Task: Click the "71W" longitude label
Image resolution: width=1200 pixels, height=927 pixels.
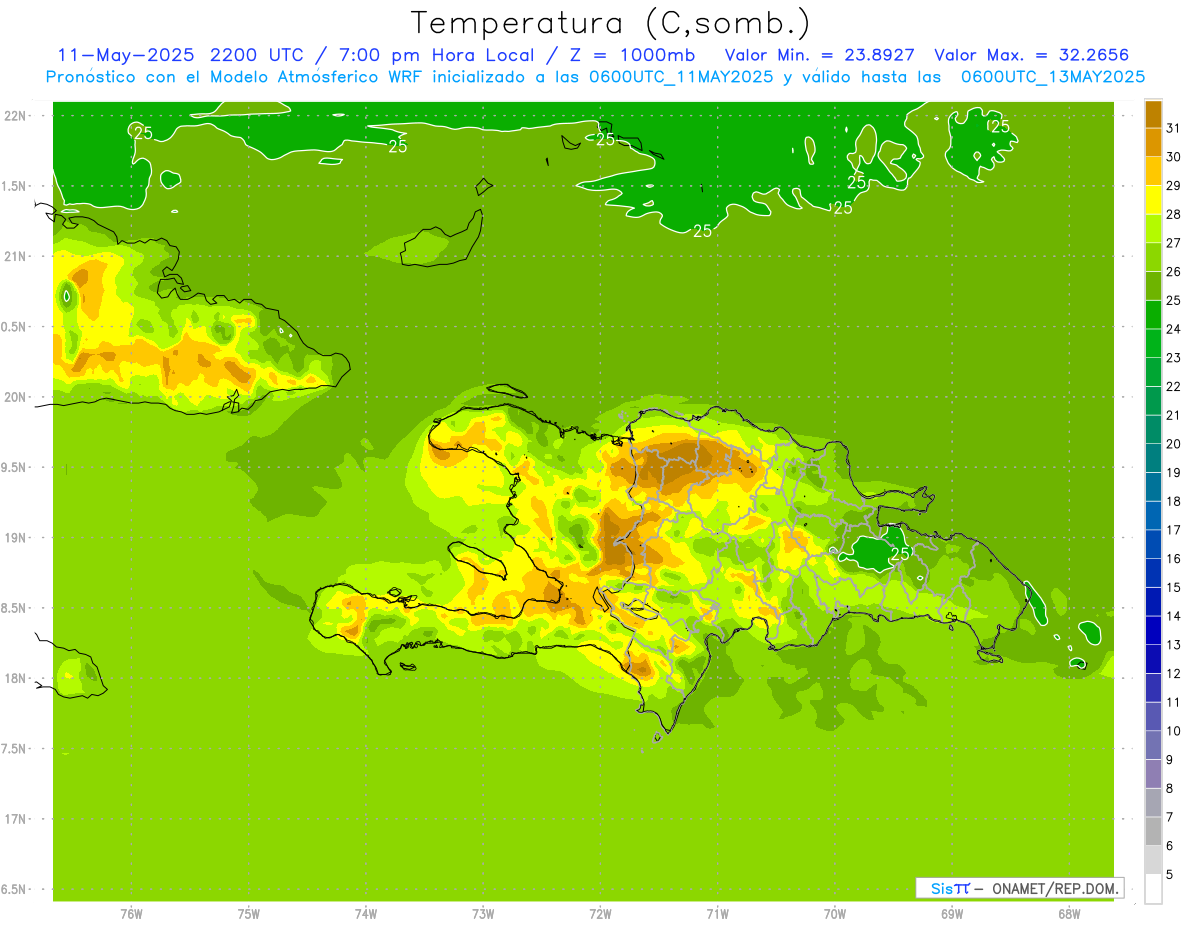Action: [717, 914]
